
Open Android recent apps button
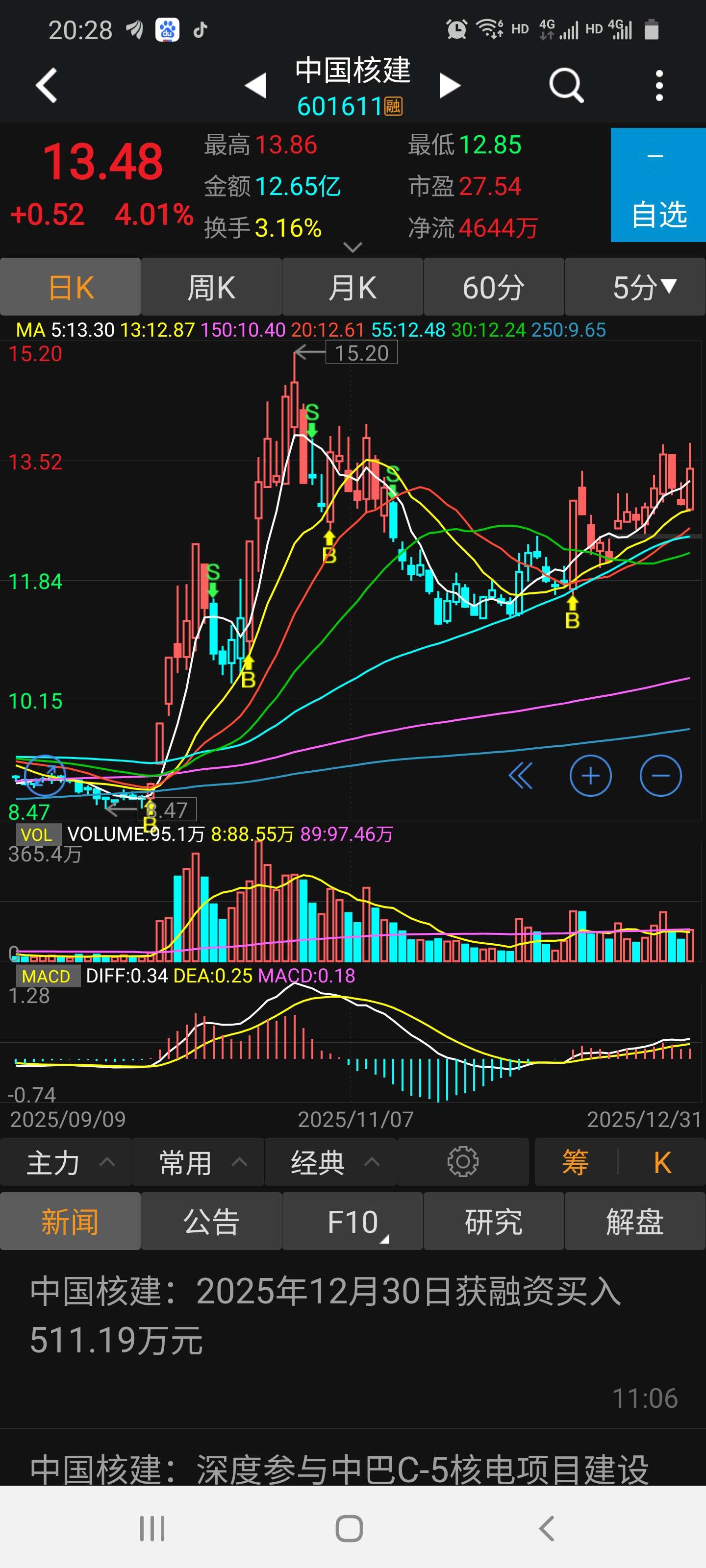[x=151, y=1528]
